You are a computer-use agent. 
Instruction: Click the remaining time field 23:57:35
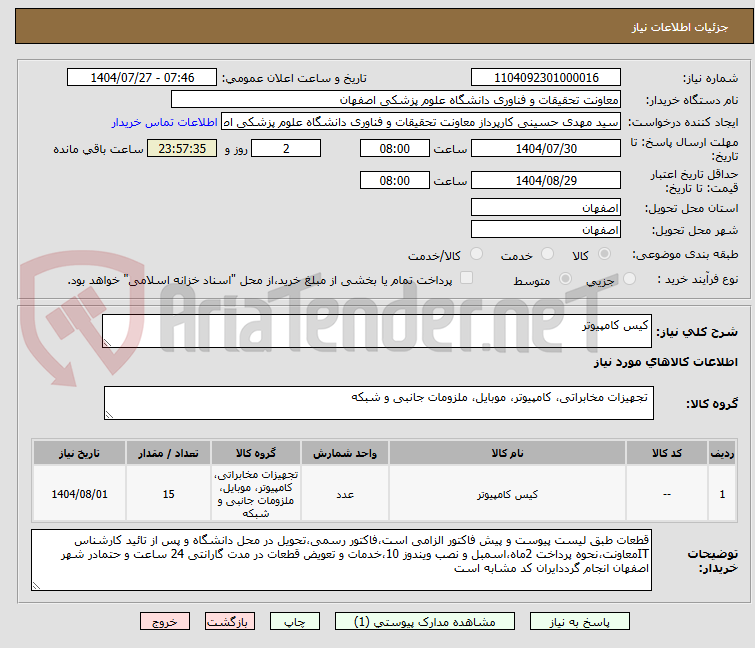pyautogui.click(x=182, y=148)
